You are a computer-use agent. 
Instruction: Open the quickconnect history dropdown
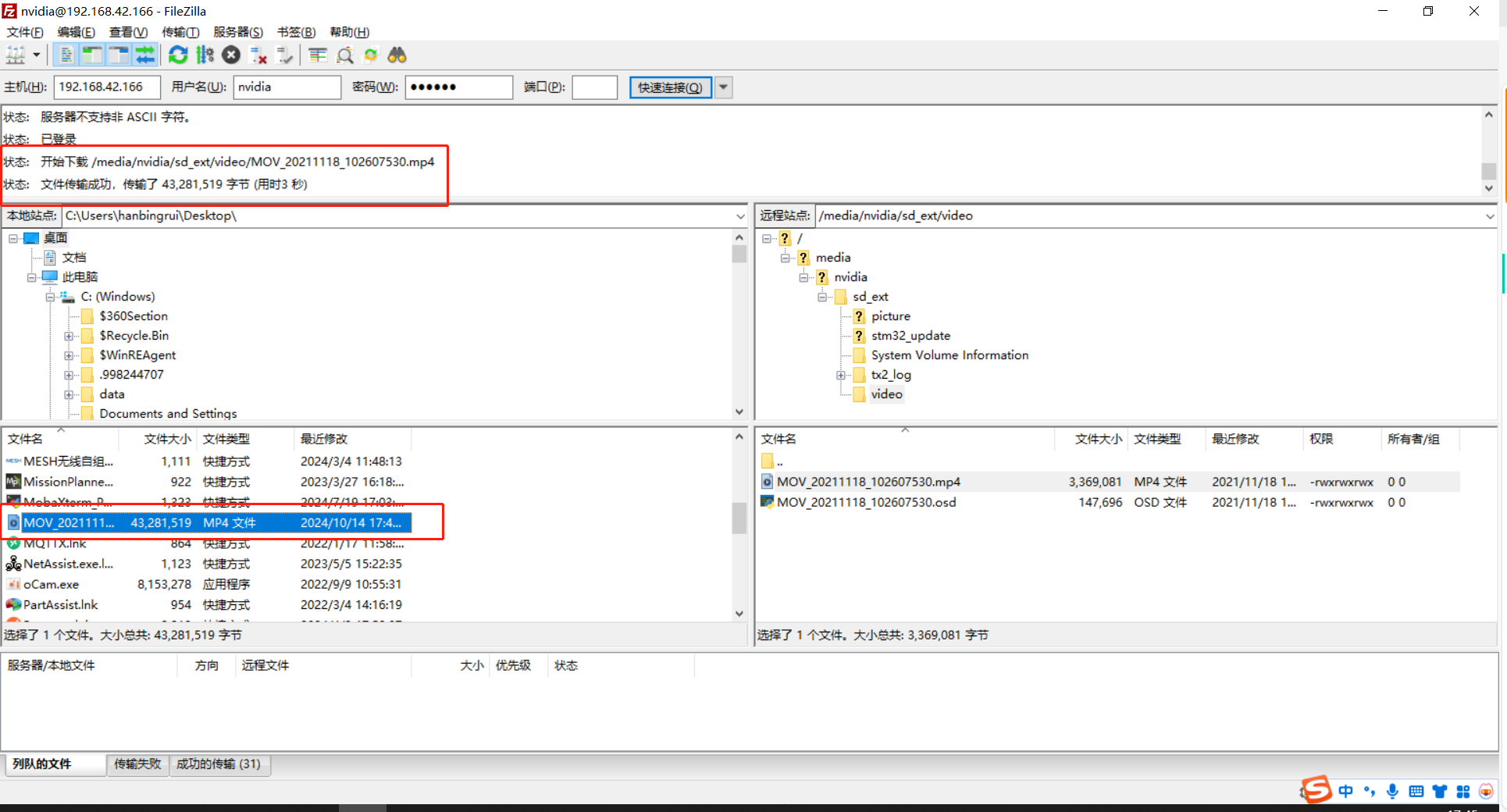tap(724, 87)
